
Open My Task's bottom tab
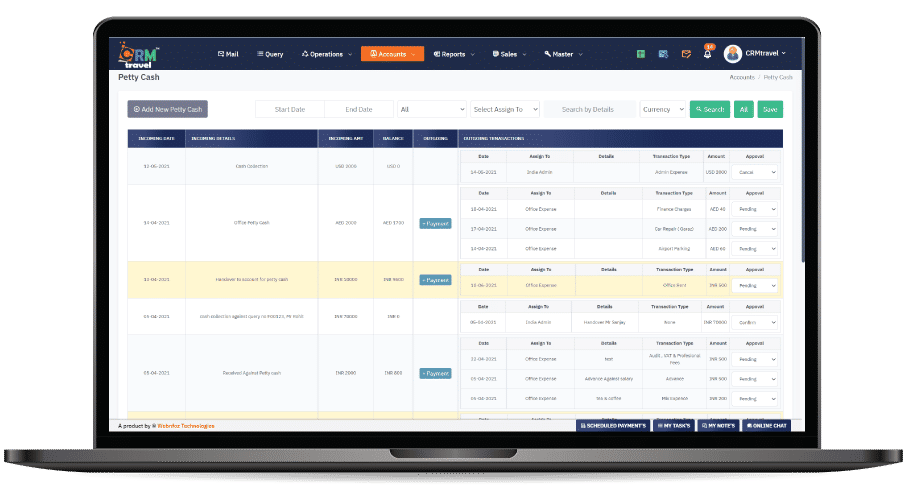click(674, 426)
